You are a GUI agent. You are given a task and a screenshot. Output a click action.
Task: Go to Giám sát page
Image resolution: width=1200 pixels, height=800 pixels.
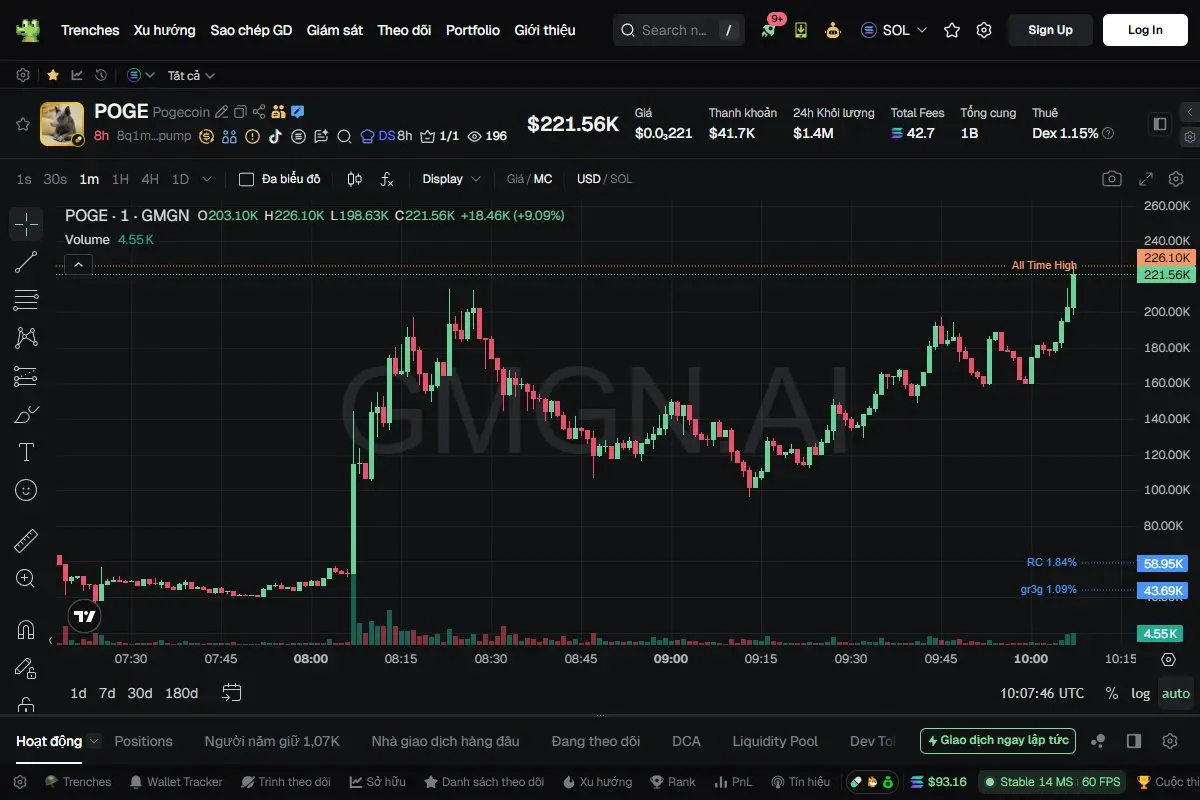click(x=335, y=30)
